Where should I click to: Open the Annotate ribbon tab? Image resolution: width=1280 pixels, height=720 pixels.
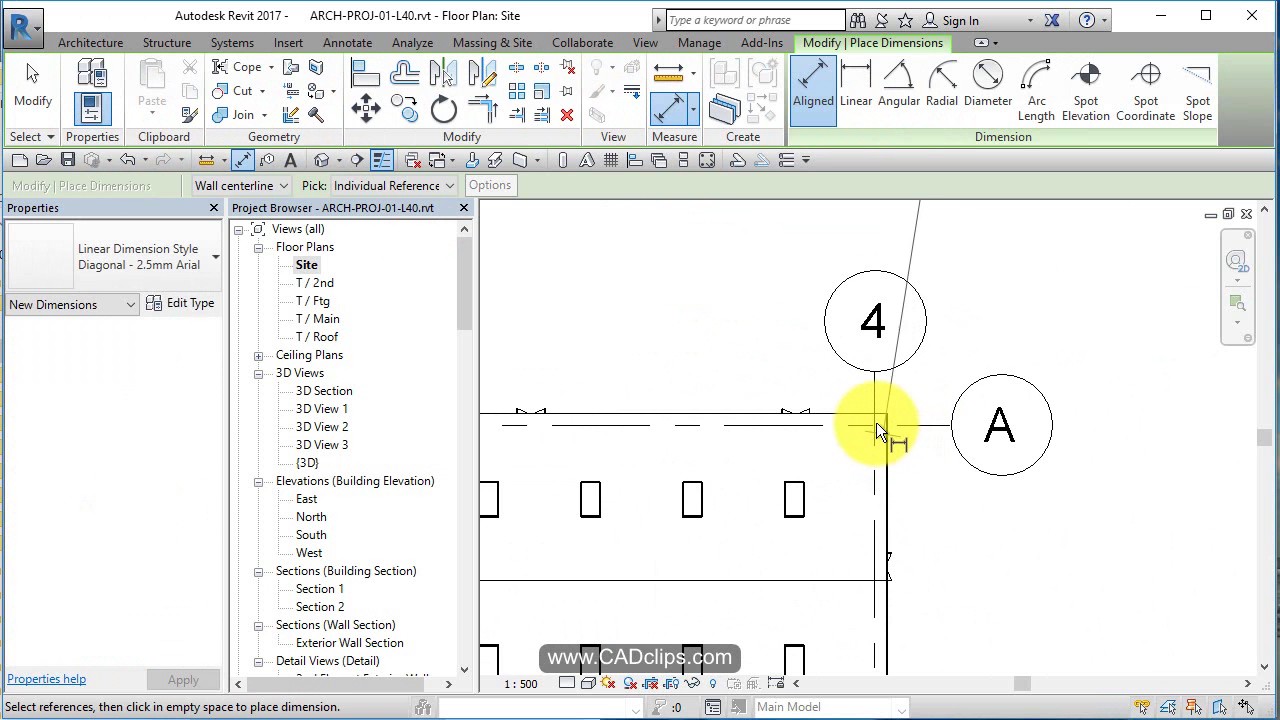coord(347,42)
